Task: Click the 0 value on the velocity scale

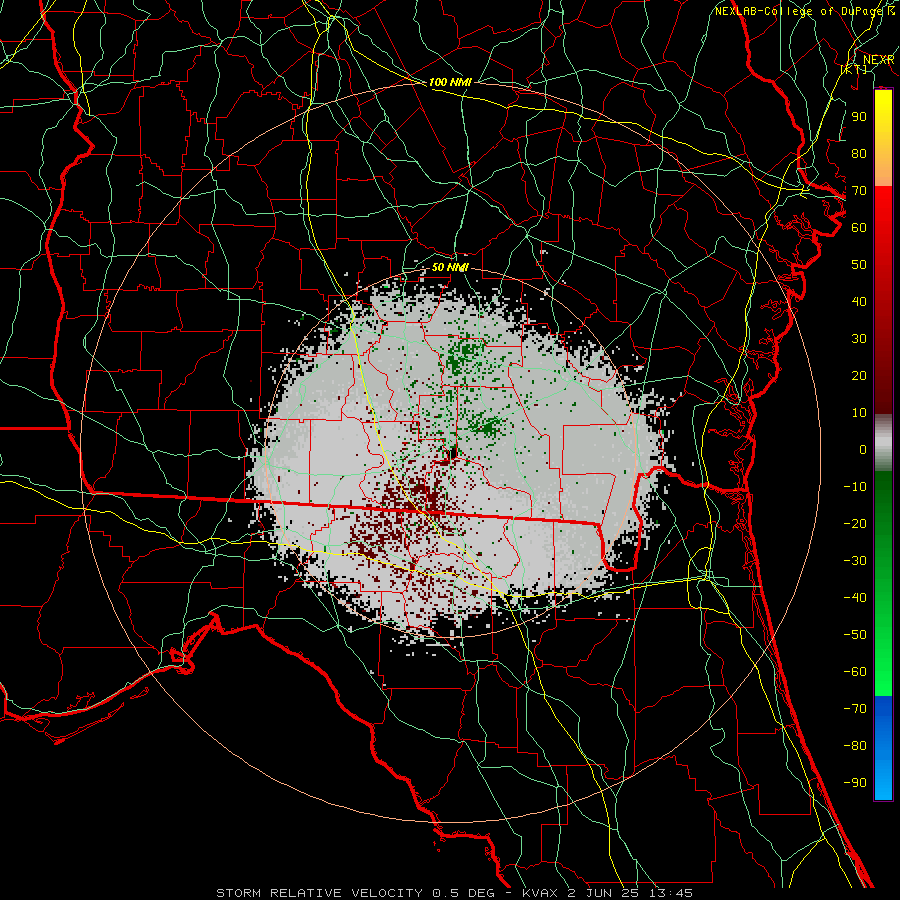Action: pyautogui.click(x=863, y=450)
